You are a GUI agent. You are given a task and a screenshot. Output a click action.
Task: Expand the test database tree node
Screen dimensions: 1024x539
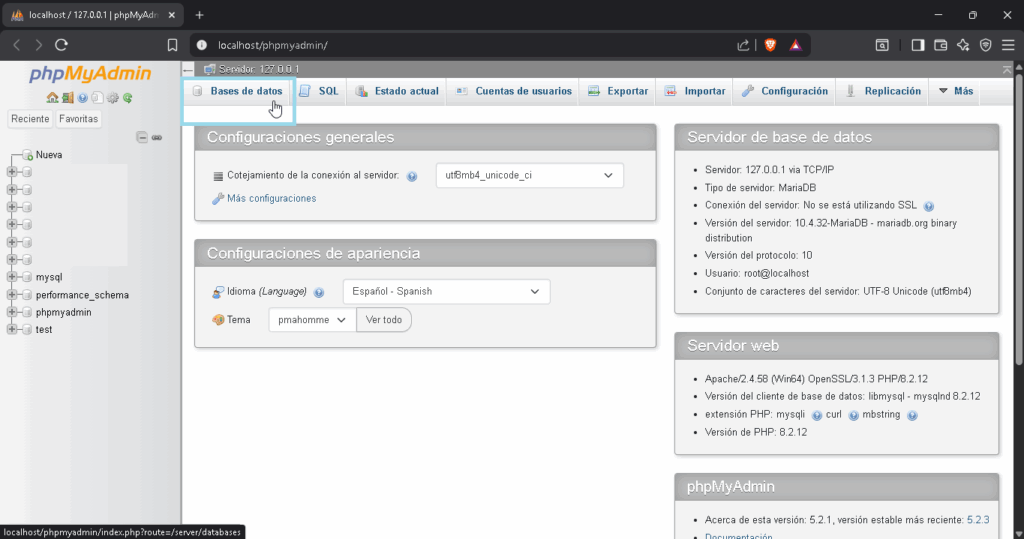pos(12,329)
